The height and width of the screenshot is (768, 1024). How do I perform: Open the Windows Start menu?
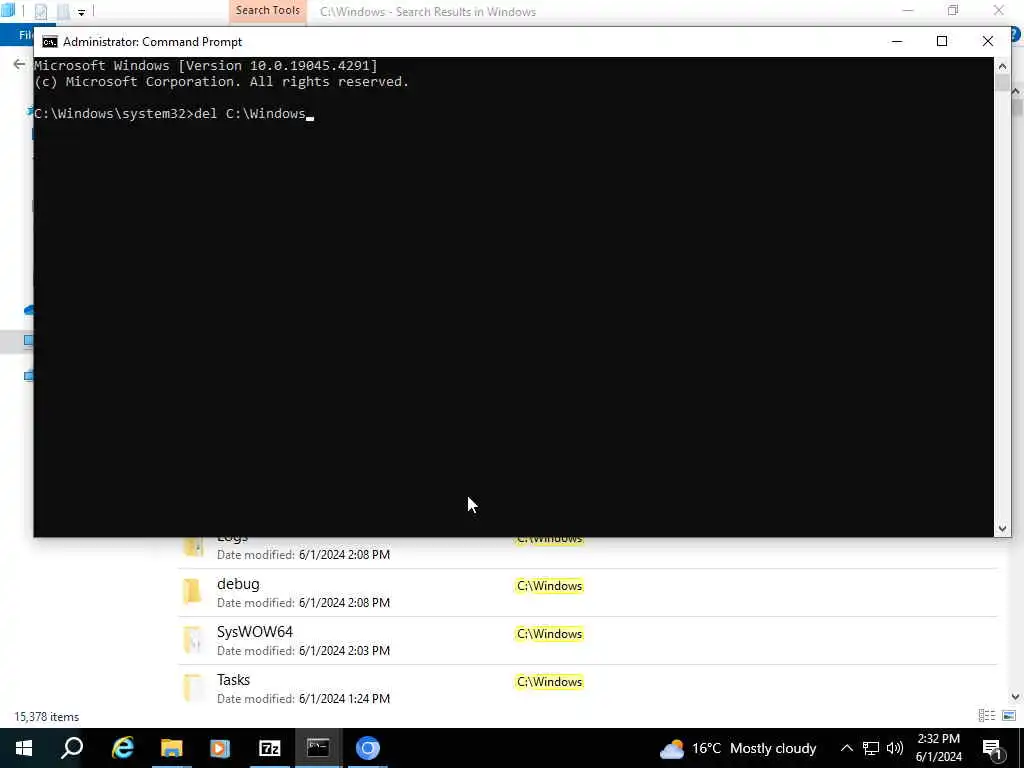[x=24, y=748]
